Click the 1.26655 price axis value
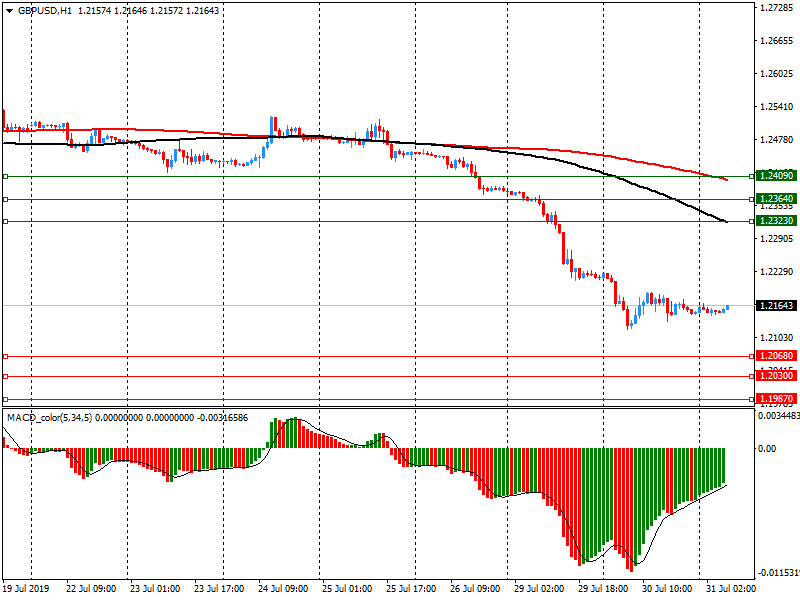 click(x=777, y=41)
